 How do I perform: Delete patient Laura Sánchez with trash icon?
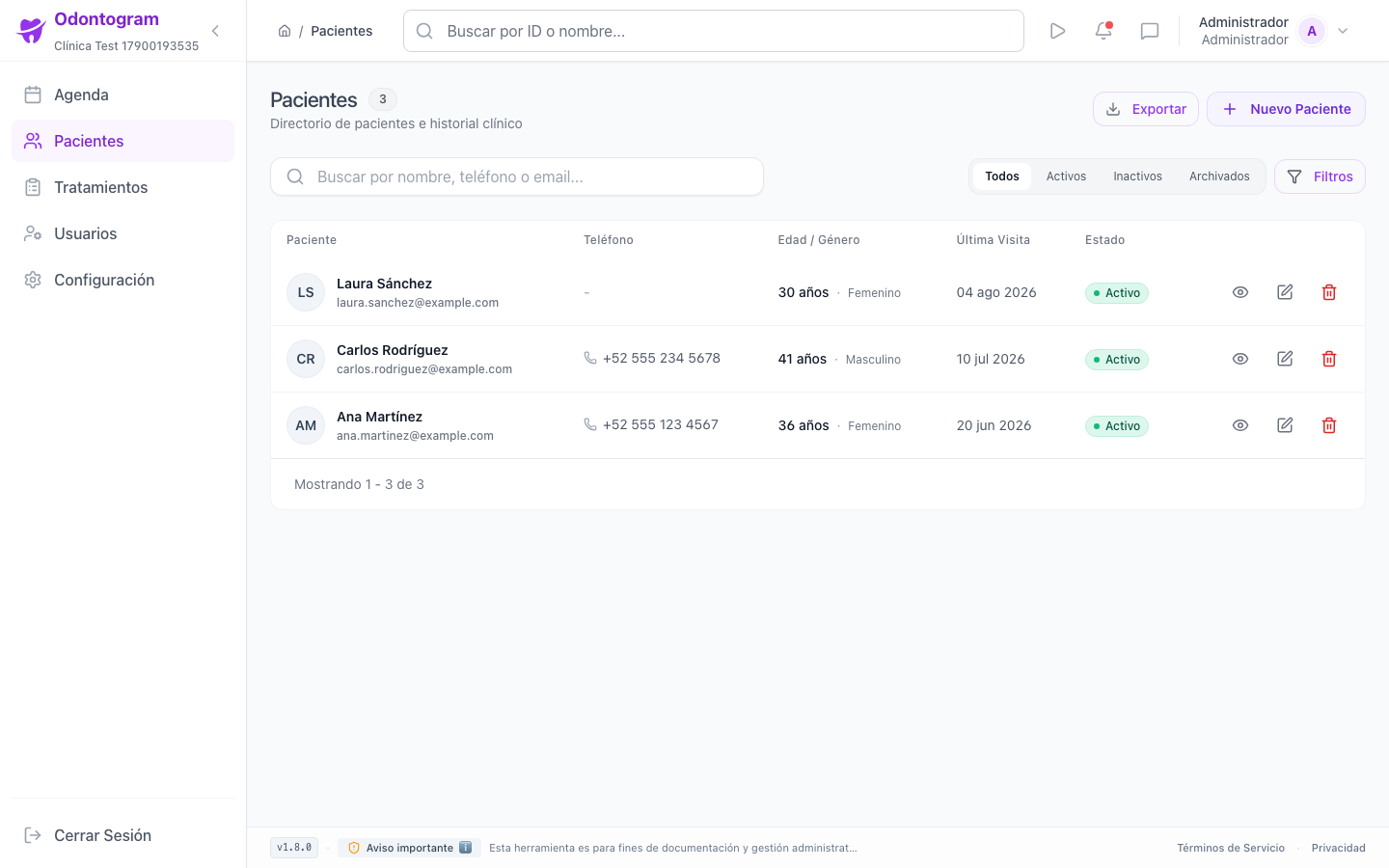tap(1329, 292)
